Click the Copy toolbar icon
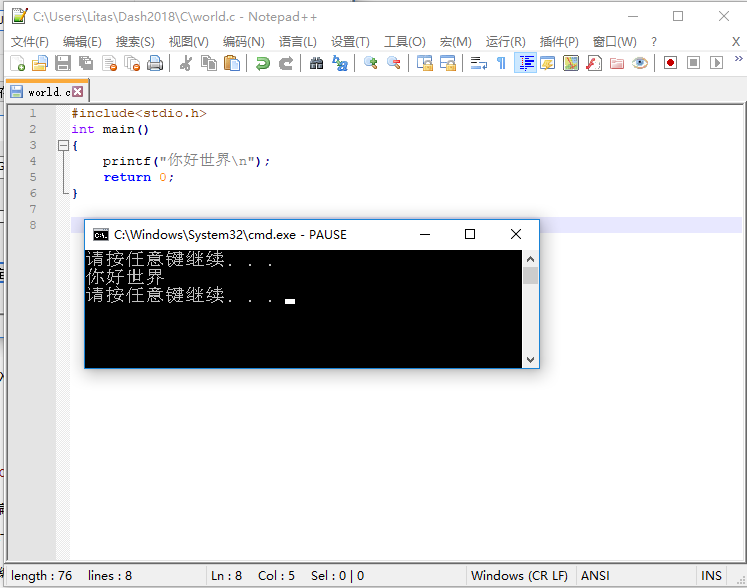Image resolution: width=747 pixels, height=588 pixels. coord(209,63)
